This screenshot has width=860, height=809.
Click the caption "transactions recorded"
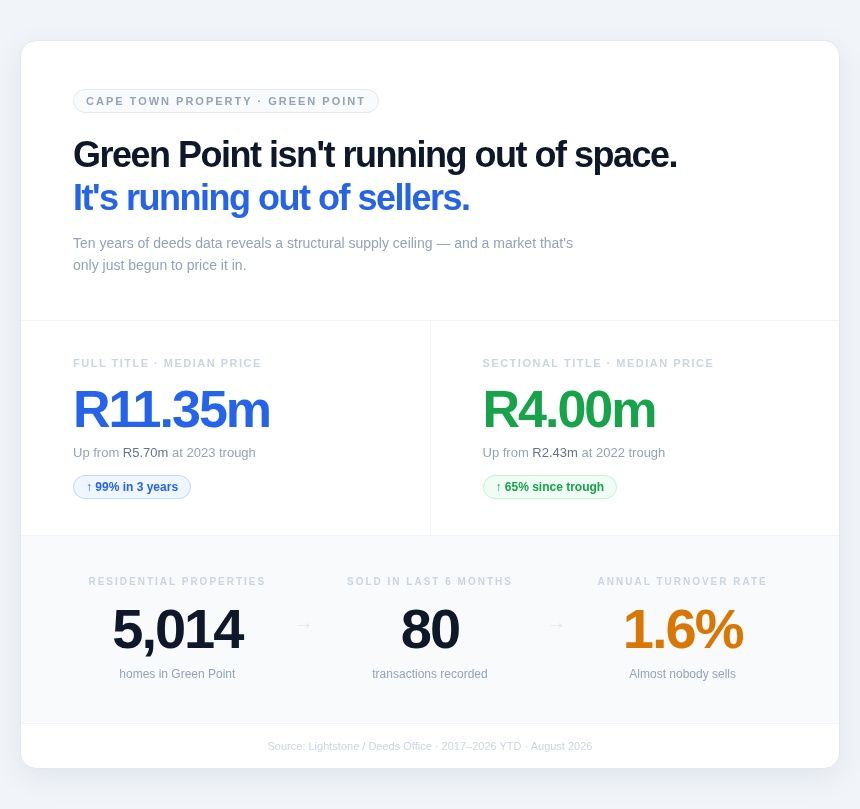(x=429, y=674)
